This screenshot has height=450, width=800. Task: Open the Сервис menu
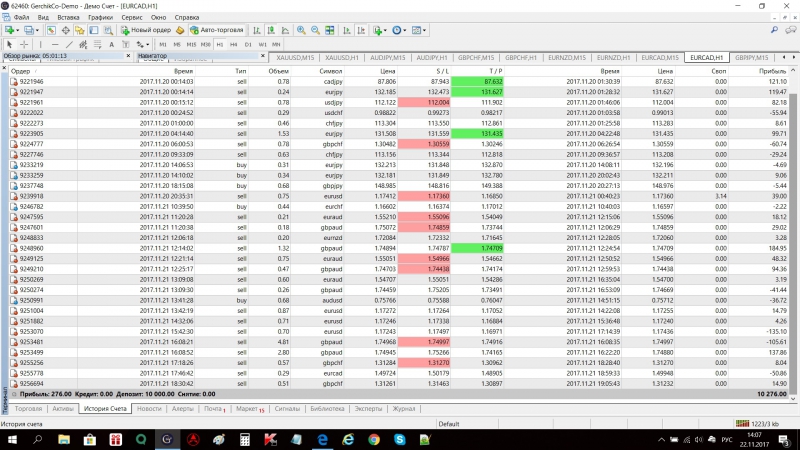[x=132, y=17]
